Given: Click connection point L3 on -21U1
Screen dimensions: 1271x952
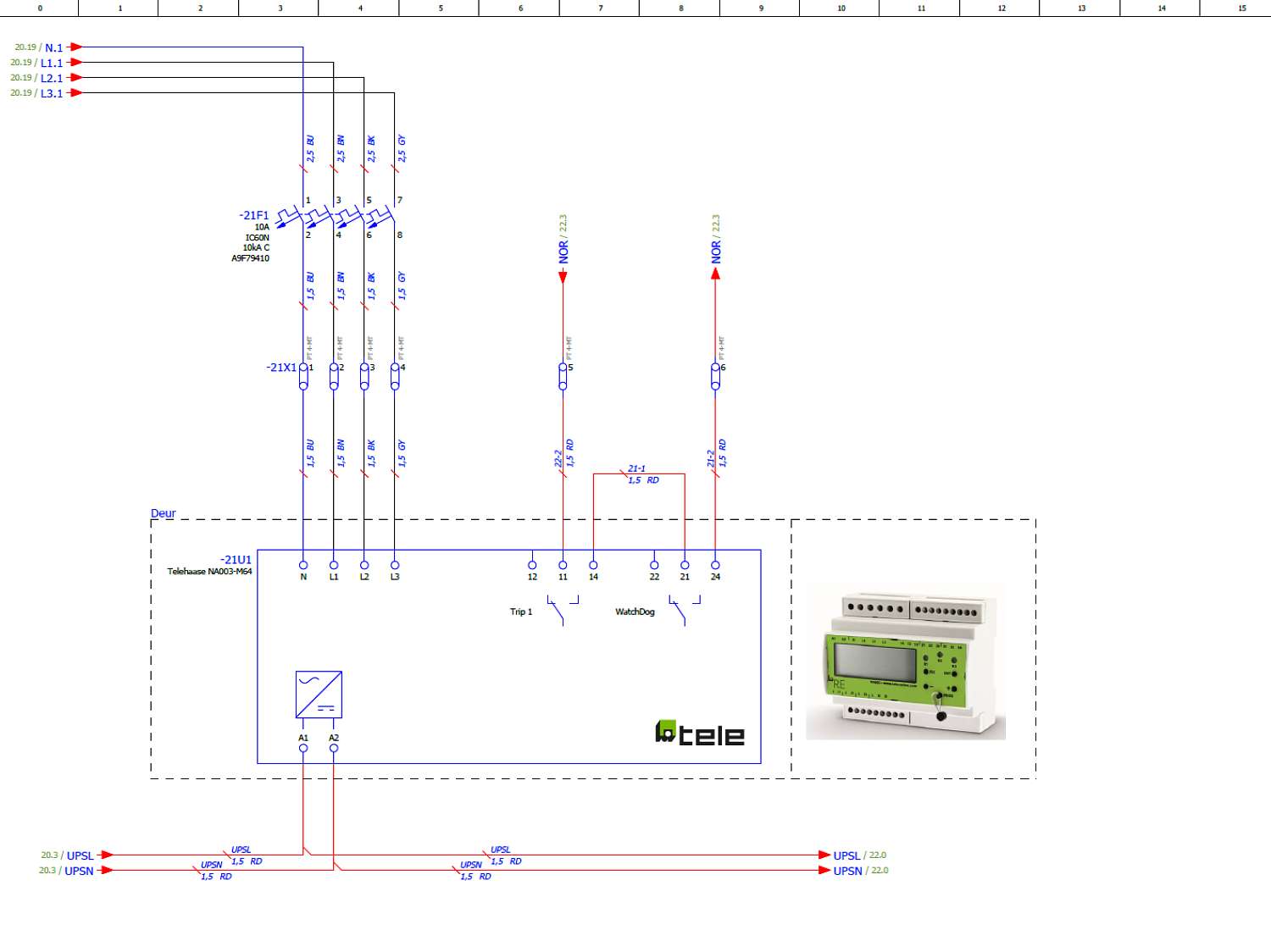Looking at the screenshot, I should click(x=395, y=565).
